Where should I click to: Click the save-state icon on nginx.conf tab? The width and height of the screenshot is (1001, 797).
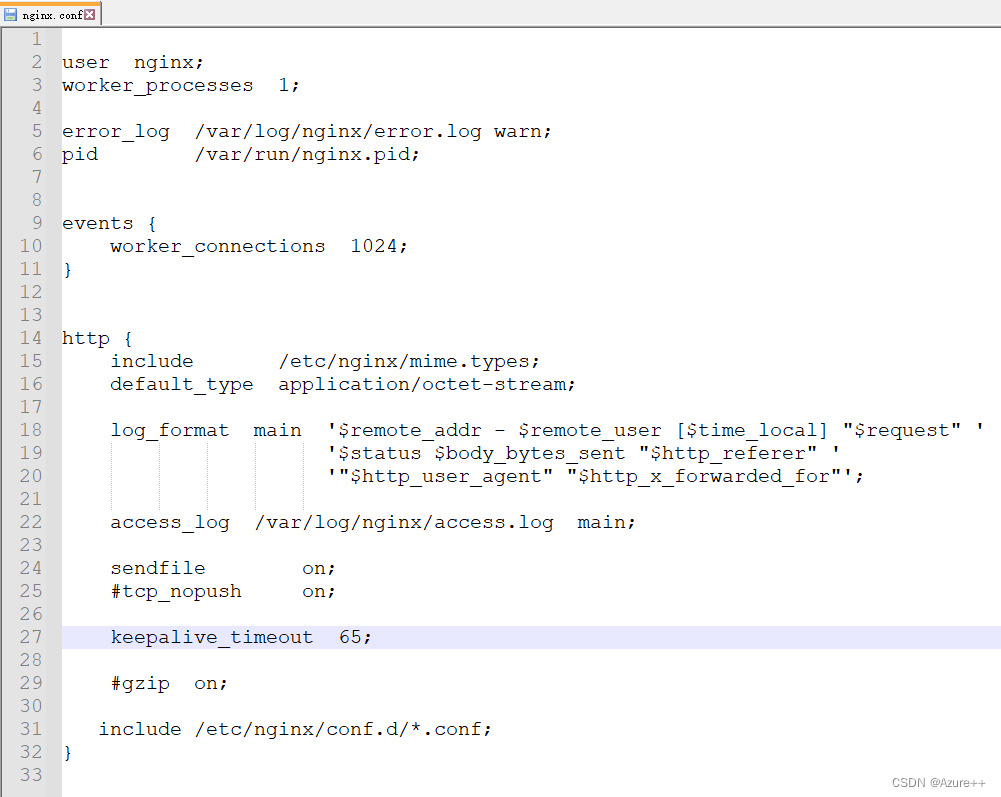click(10, 14)
